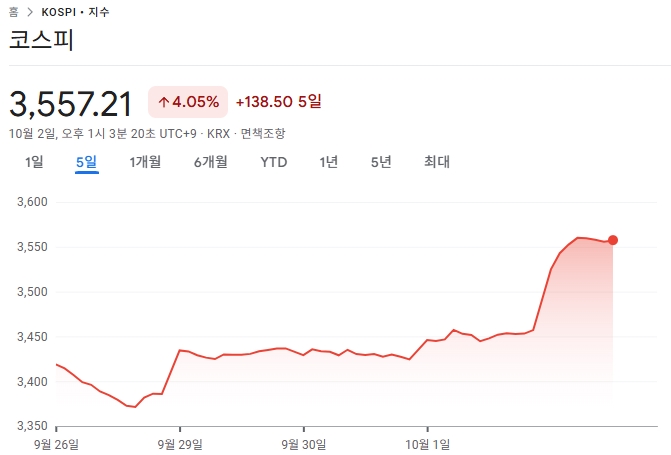Click the +138.50 5일 change text
The image size is (671, 455).
(x=278, y=102)
